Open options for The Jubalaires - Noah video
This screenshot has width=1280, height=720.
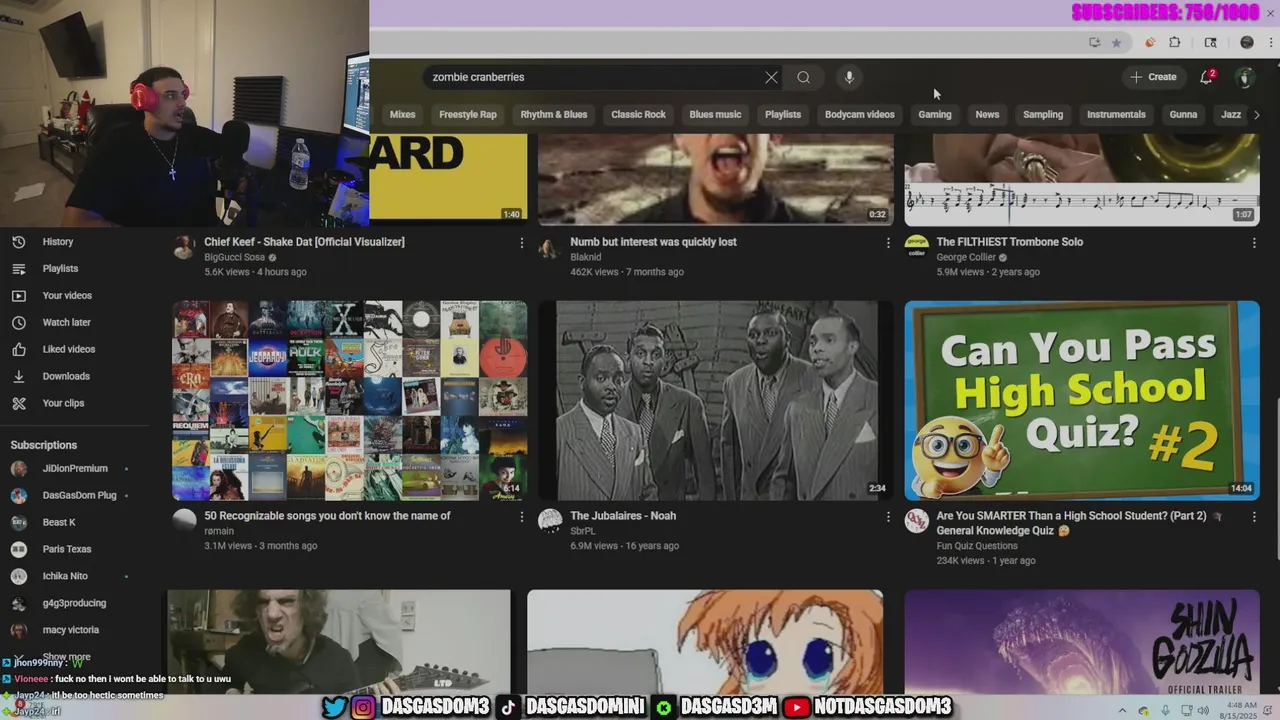(888, 516)
